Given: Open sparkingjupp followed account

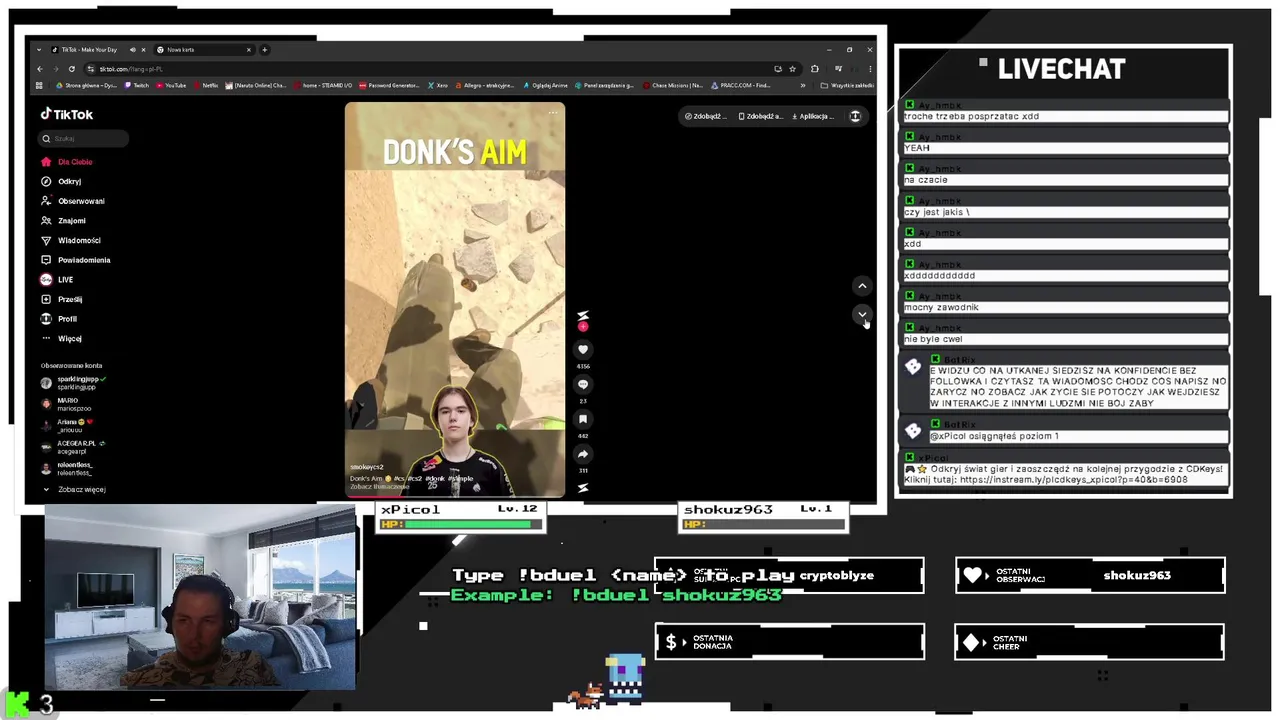Looking at the screenshot, I should (x=73, y=383).
